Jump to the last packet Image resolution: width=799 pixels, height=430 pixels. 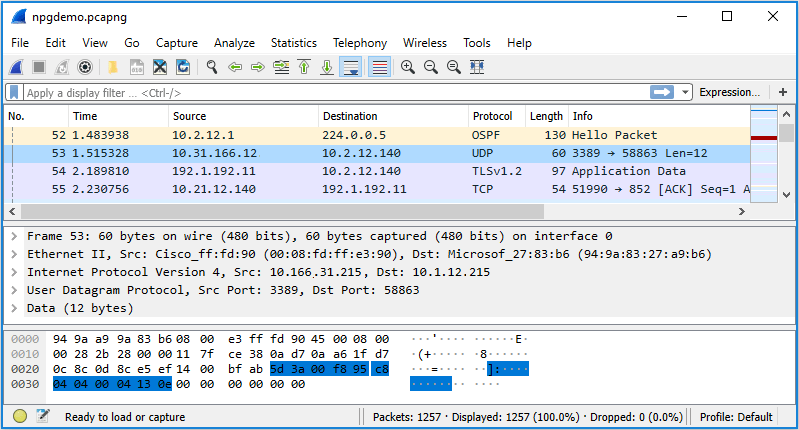(x=327, y=67)
